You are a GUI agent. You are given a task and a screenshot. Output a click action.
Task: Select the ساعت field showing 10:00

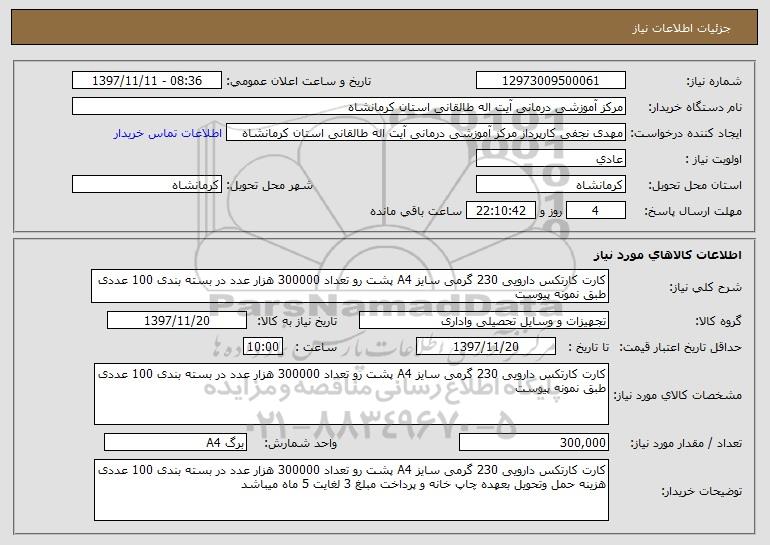point(263,347)
